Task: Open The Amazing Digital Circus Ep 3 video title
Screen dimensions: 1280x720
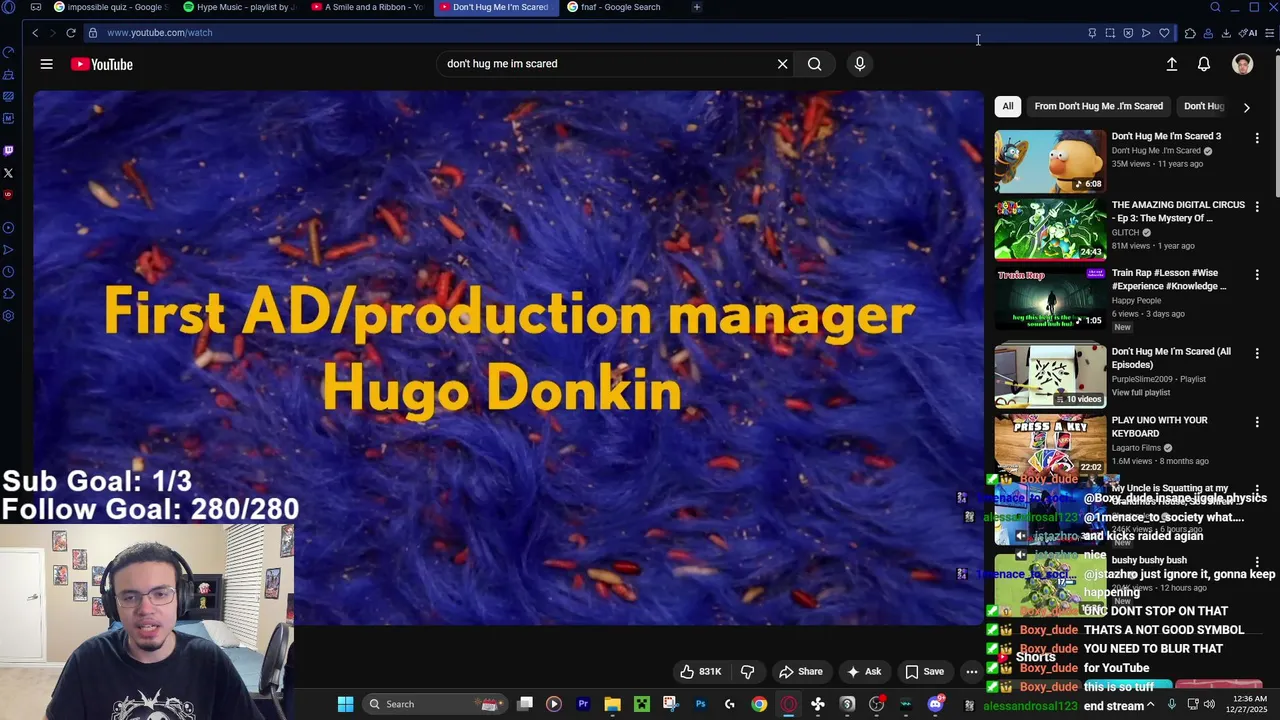Action: tap(1178, 211)
